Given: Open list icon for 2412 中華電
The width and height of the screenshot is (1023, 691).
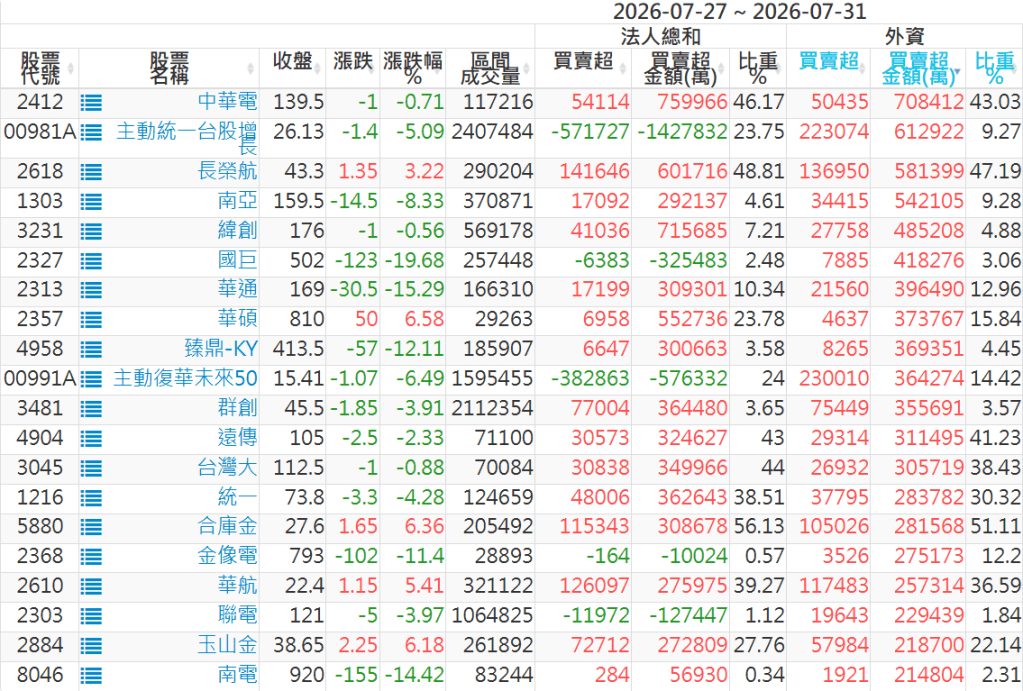Looking at the screenshot, I should (91, 103).
